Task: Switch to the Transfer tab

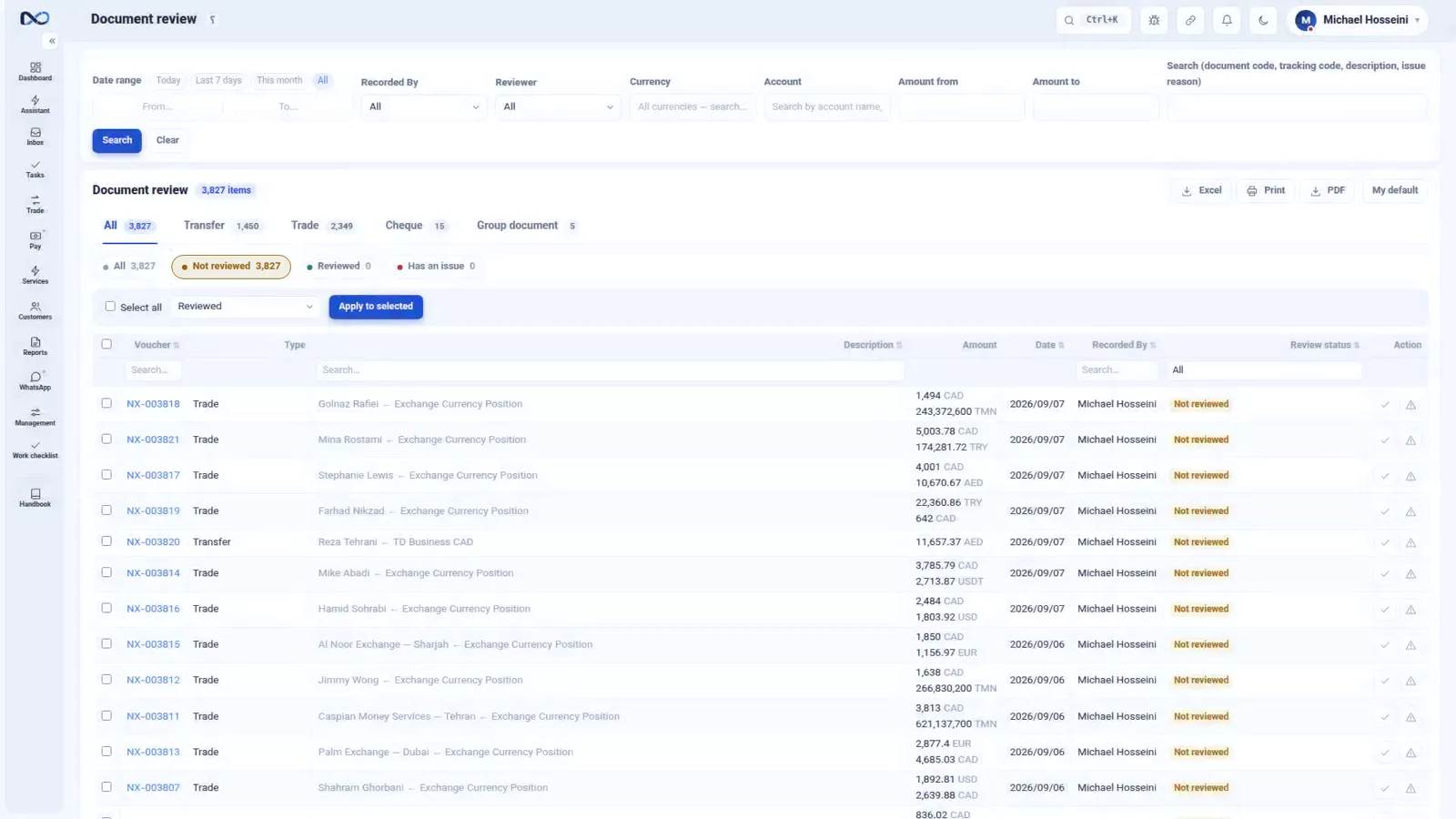Action: [x=221, y=226]
